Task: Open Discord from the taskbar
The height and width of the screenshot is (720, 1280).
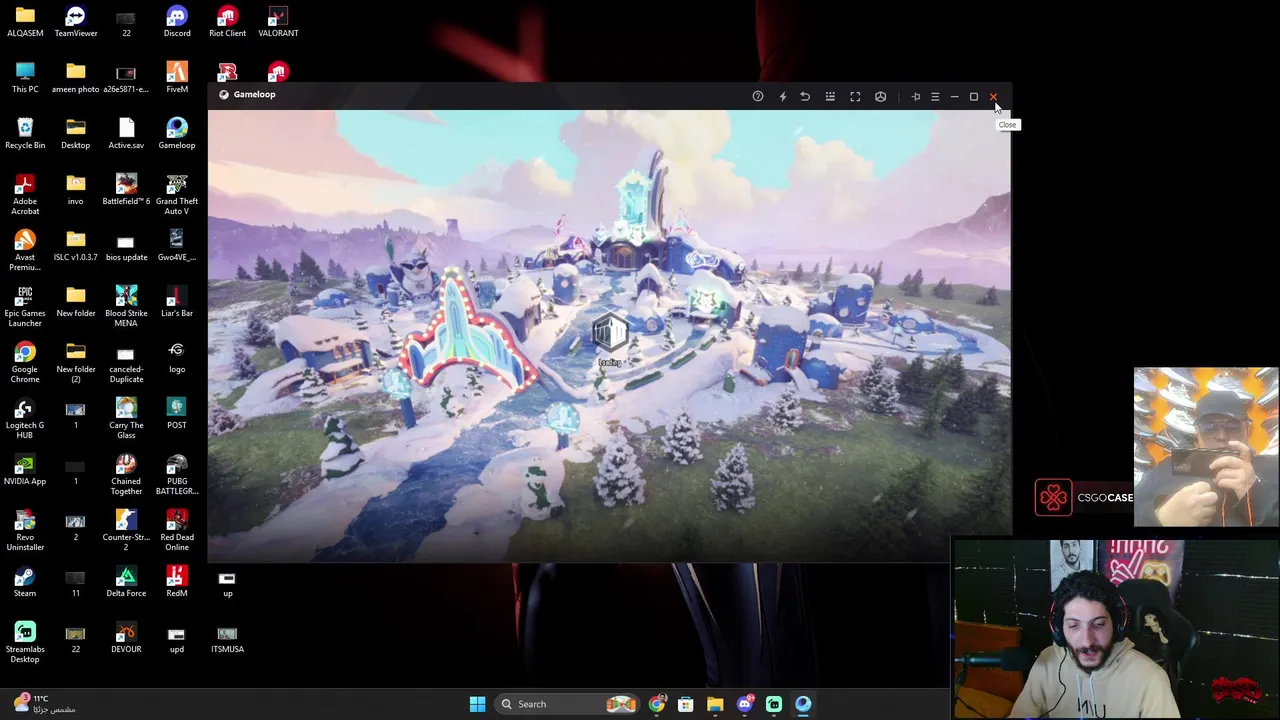Action: [744, 704]
